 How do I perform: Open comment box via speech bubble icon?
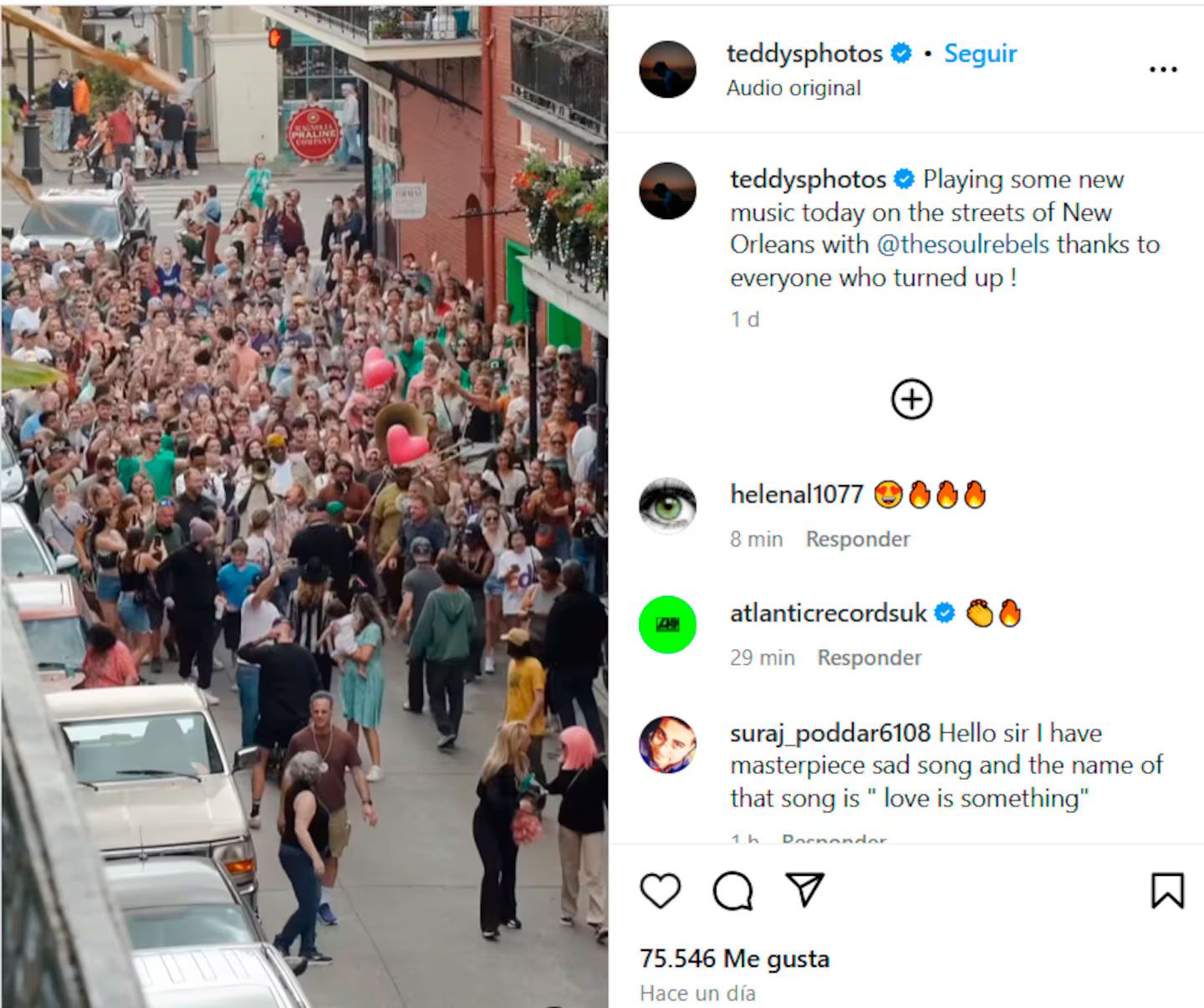(732, 891)
